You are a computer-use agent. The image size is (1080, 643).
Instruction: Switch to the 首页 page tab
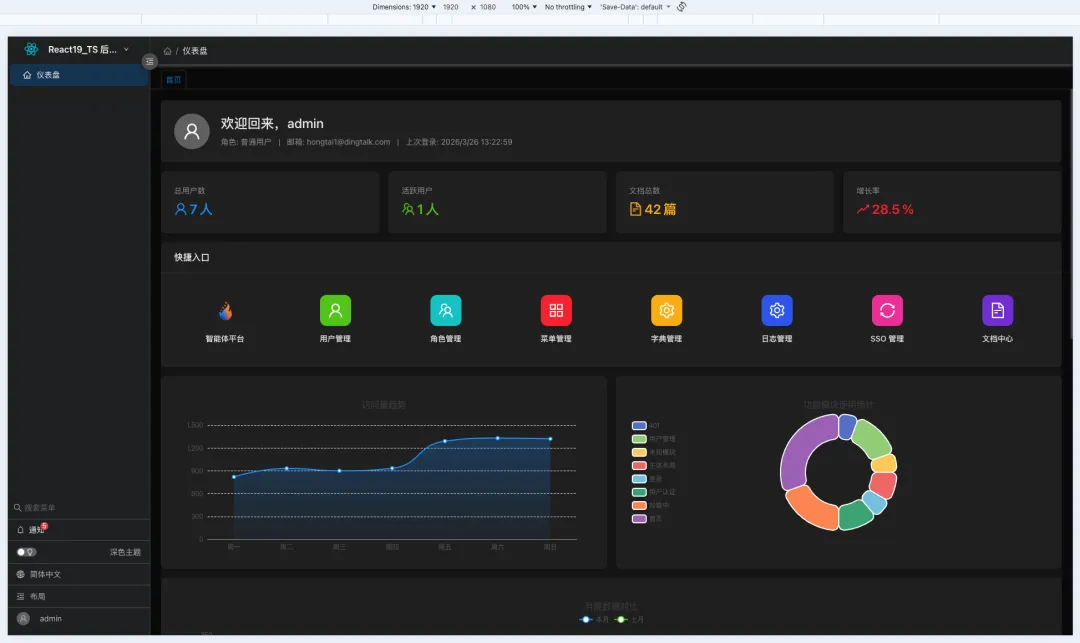pos(174,80)
